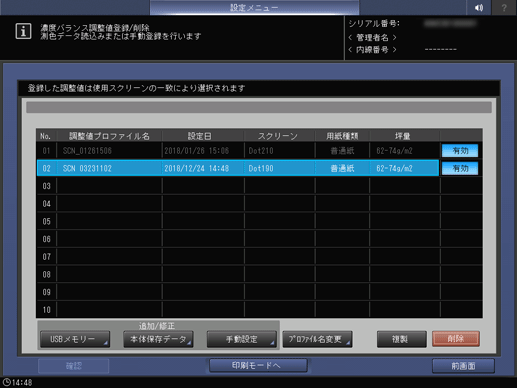Click the 調整値プロファイル名 column header

pyautogui.click(x=109, y=136)
